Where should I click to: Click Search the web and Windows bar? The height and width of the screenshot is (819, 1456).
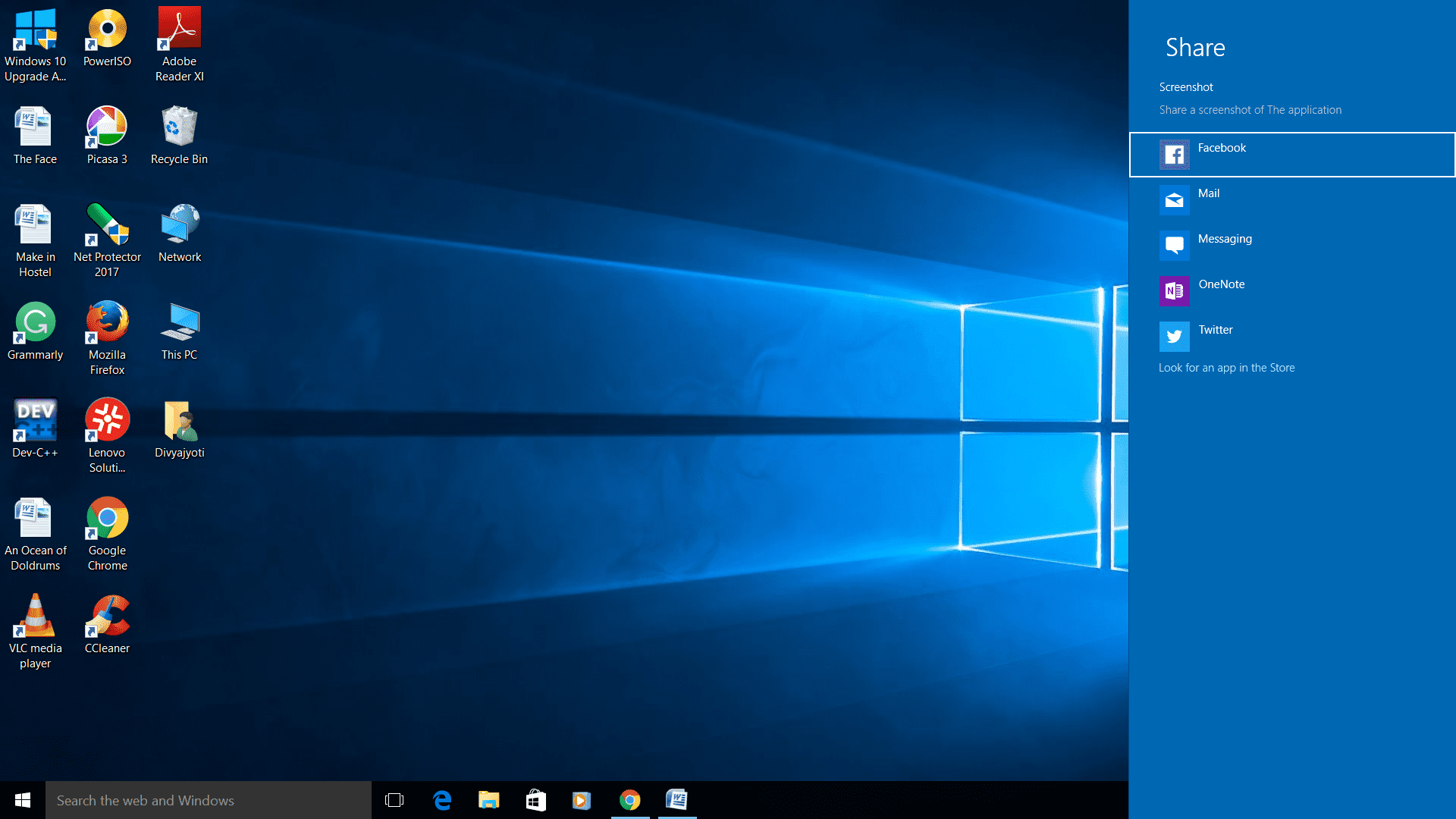coord(208,800)
